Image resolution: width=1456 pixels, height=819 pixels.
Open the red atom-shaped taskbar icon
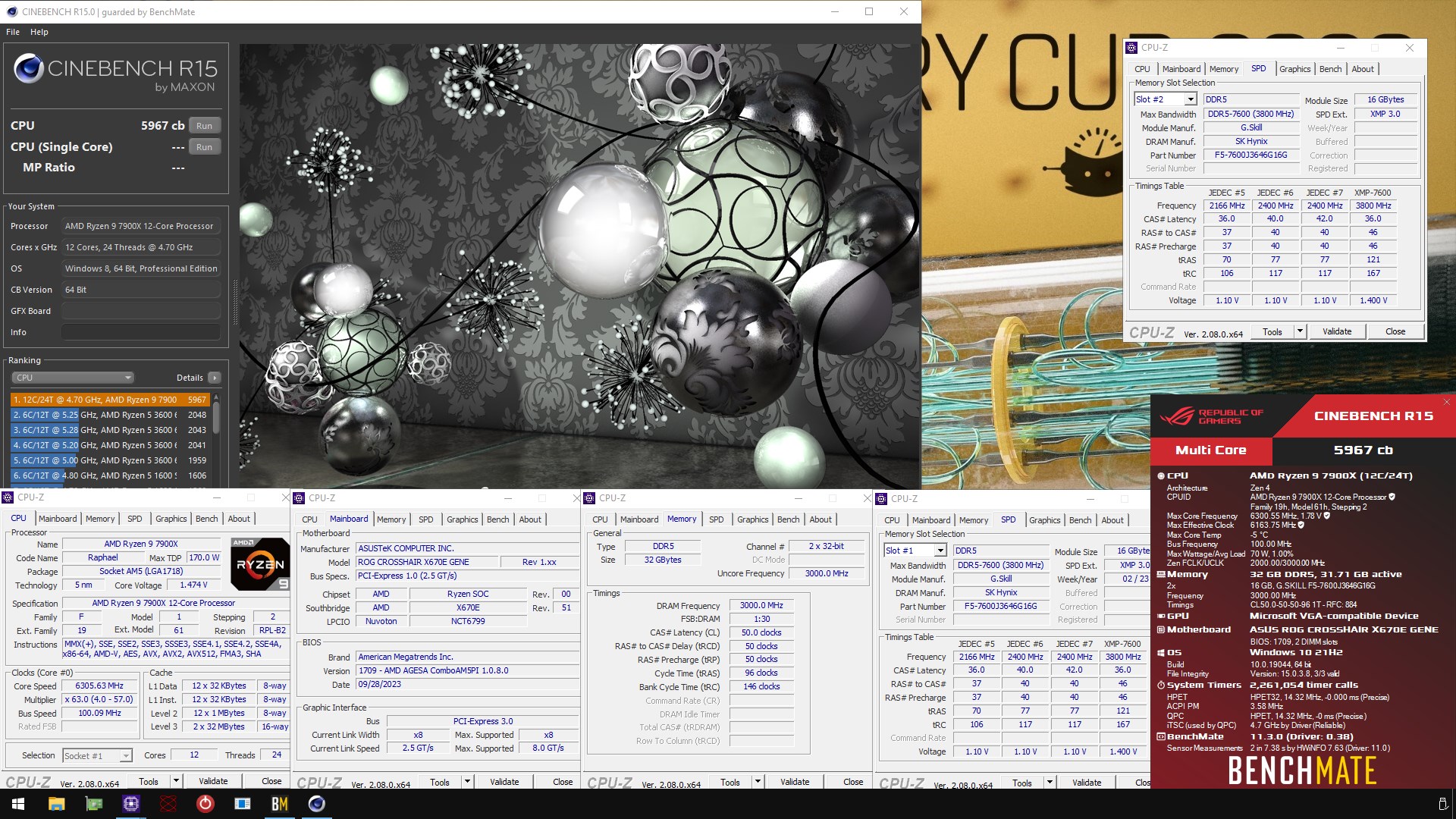(168, 804)
